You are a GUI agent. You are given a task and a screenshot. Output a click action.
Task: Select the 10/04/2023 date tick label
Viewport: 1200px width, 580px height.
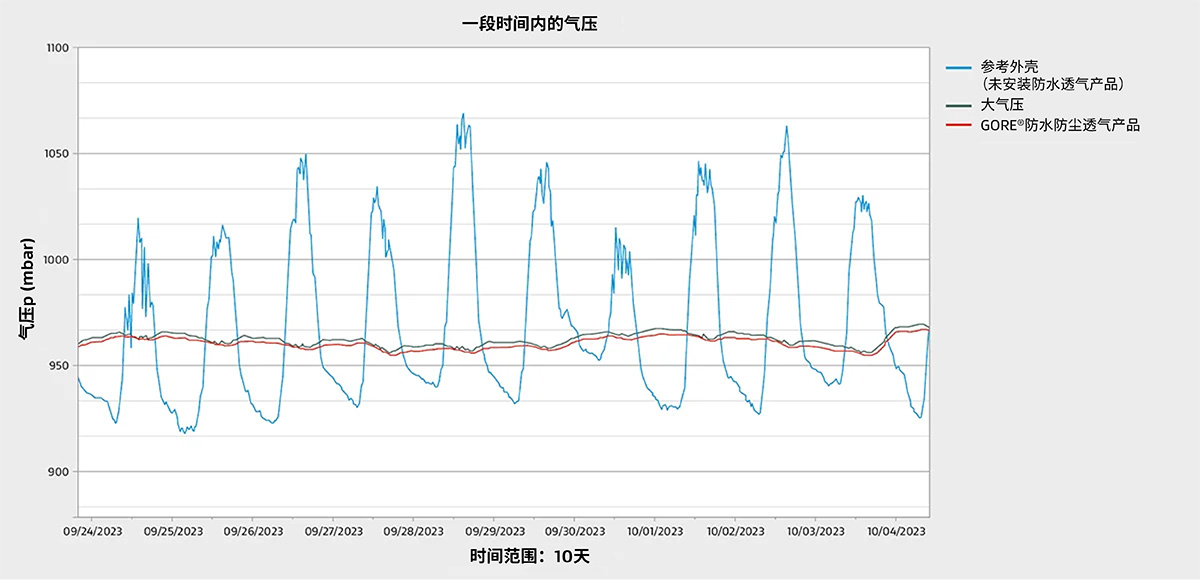pyautogui.click(x=895, y=531)
